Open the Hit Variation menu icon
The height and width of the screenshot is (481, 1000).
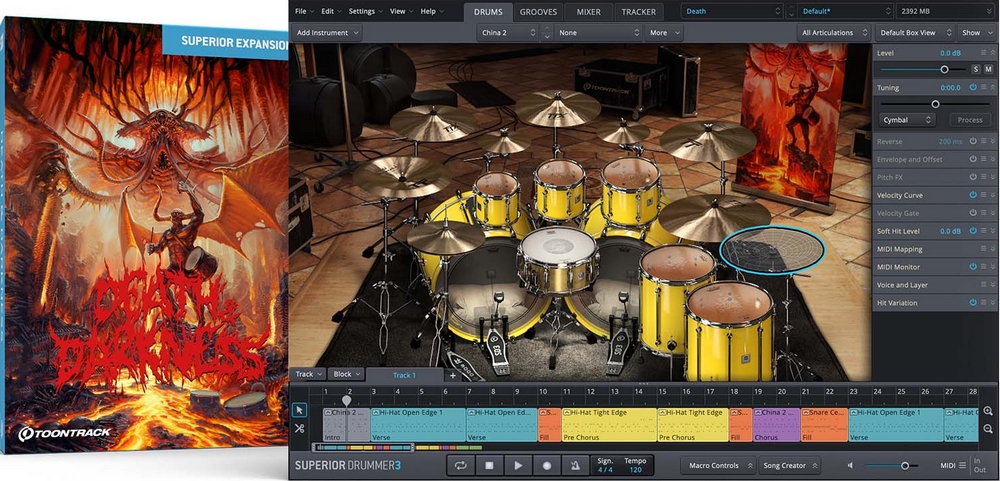click(x=983, y=302)
